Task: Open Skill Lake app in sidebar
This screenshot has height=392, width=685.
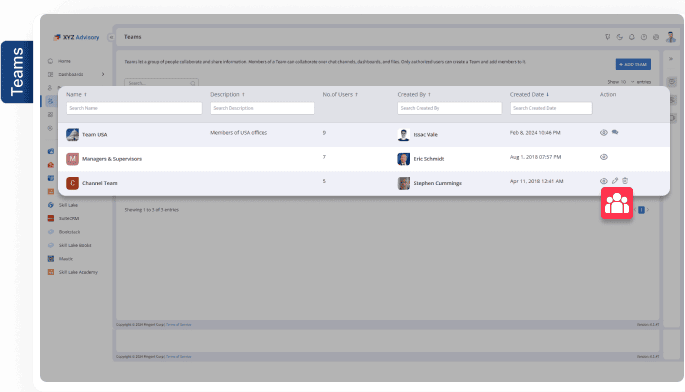Action: (68, 205)
